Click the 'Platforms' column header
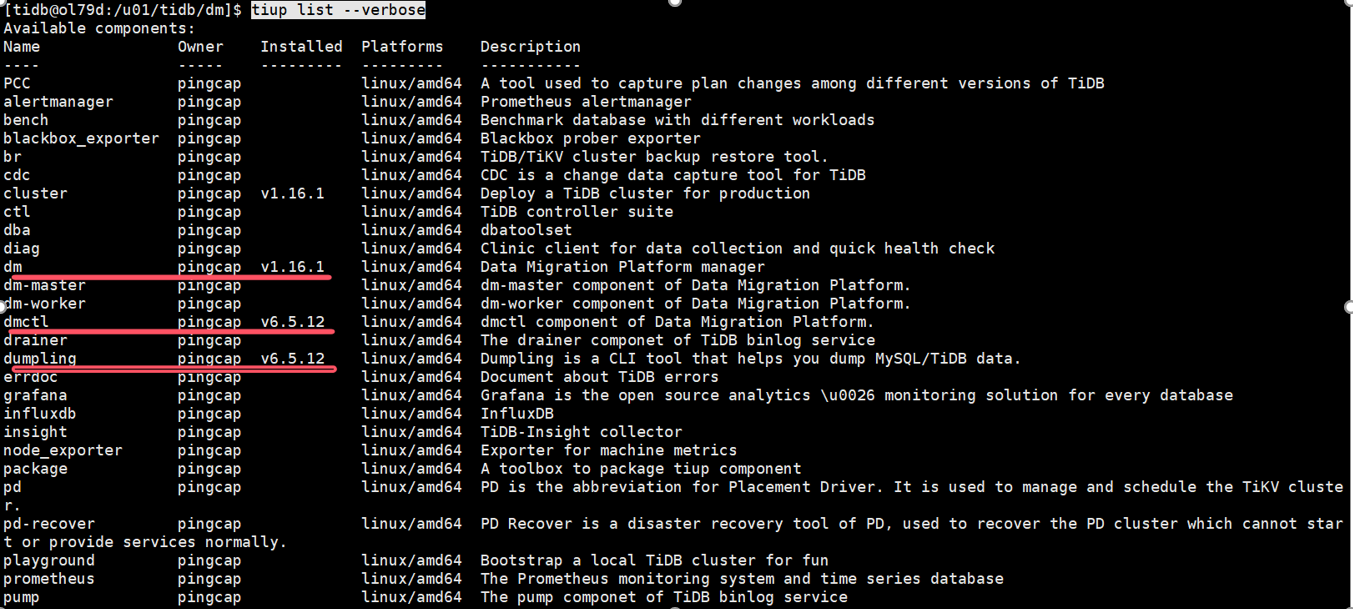 coord(402,47)
